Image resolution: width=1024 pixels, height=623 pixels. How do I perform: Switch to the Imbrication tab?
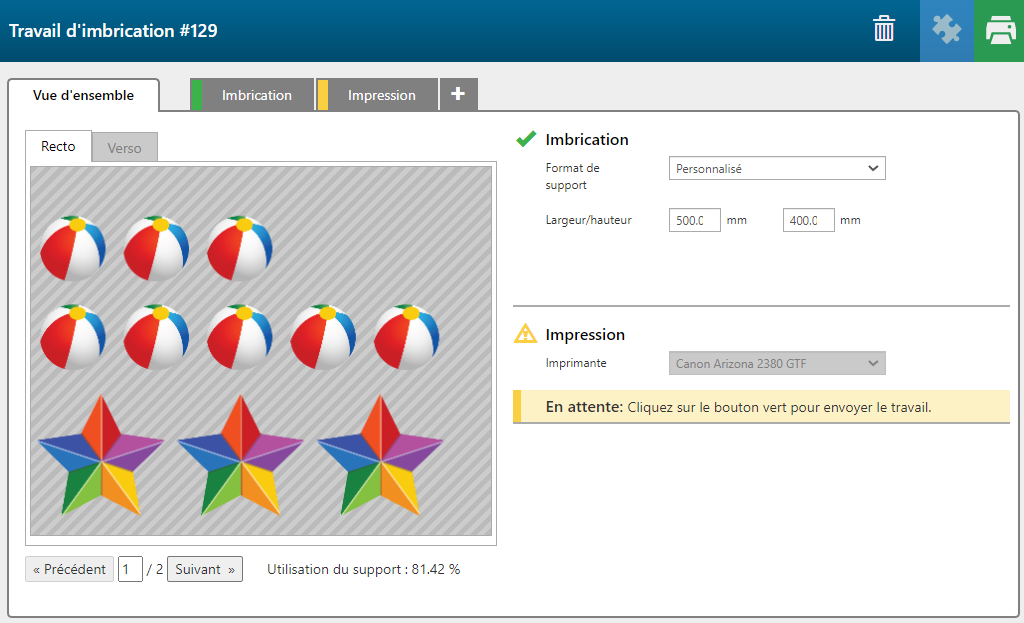256,95
